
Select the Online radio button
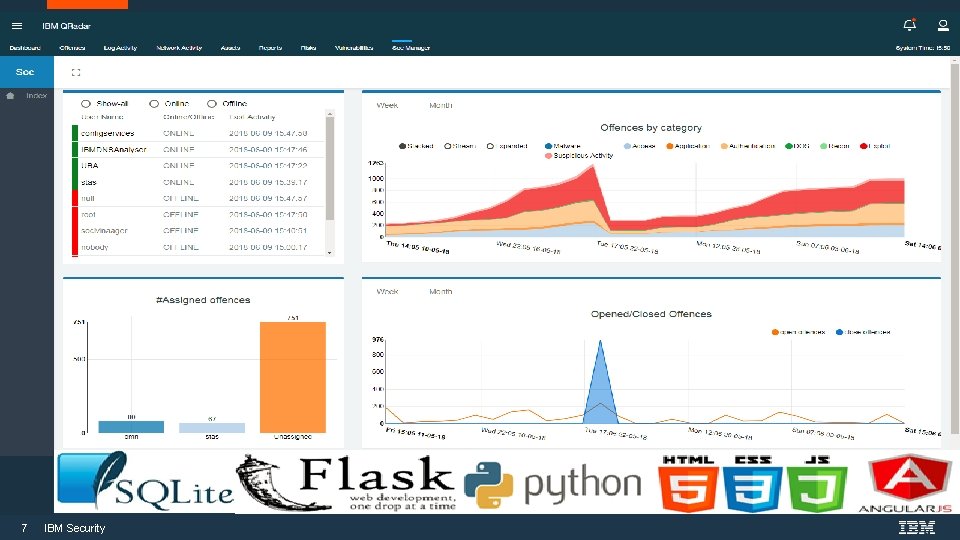pyautogui.click(x=154, y=104)
